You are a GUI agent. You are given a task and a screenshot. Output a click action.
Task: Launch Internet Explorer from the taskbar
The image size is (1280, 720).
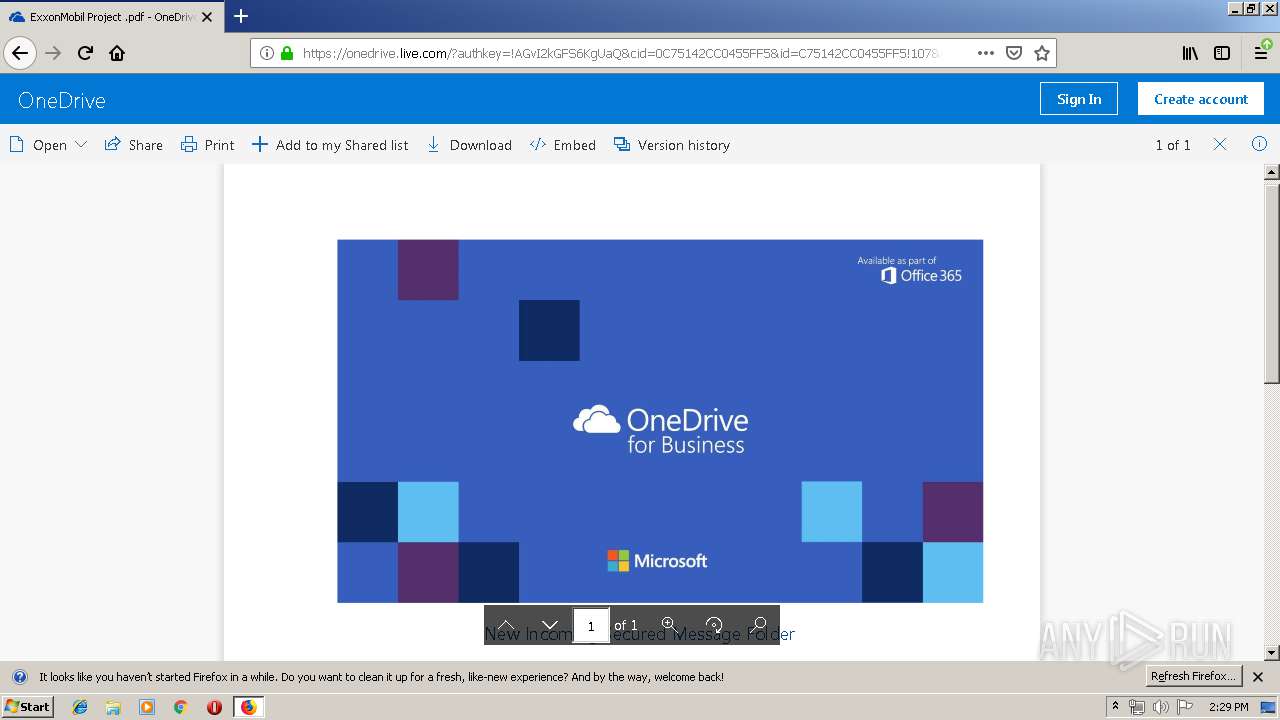tap(80, 707)
